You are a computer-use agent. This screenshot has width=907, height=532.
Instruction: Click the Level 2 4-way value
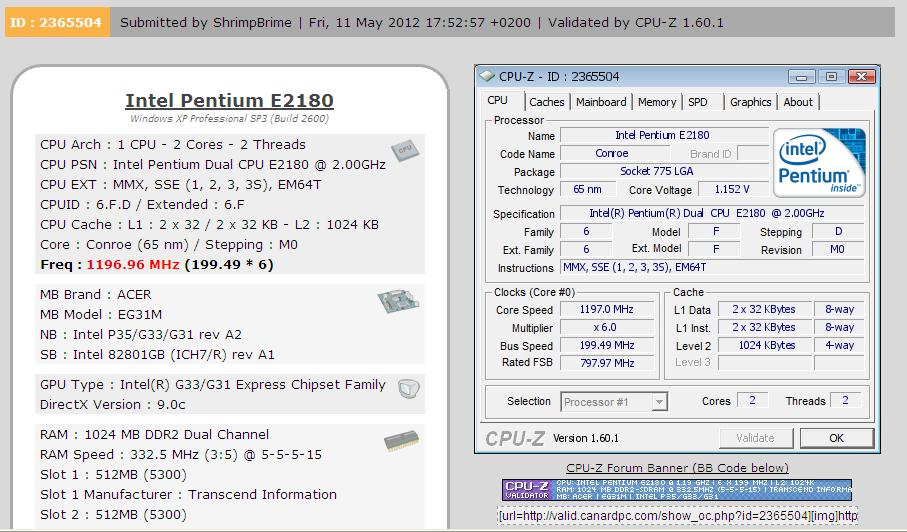pos(839,345)
